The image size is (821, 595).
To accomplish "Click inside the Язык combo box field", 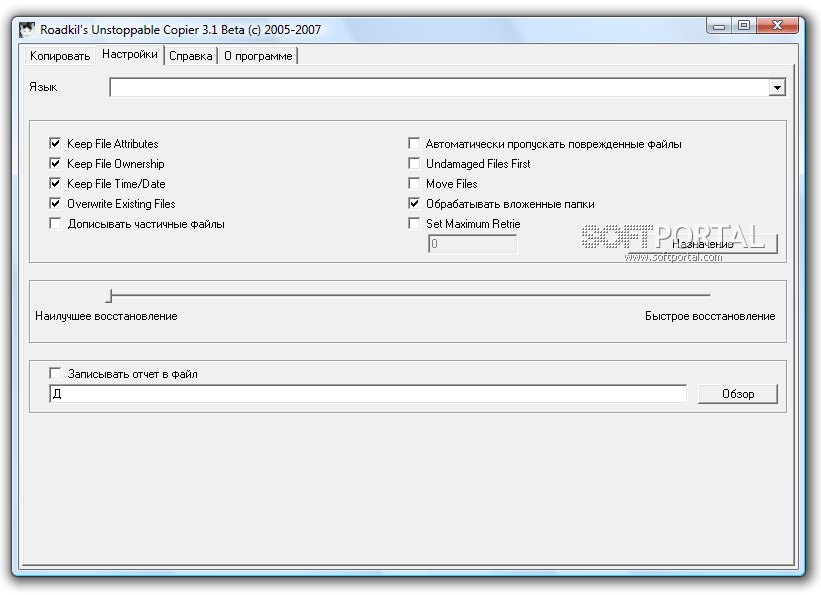I will [439, 87].
